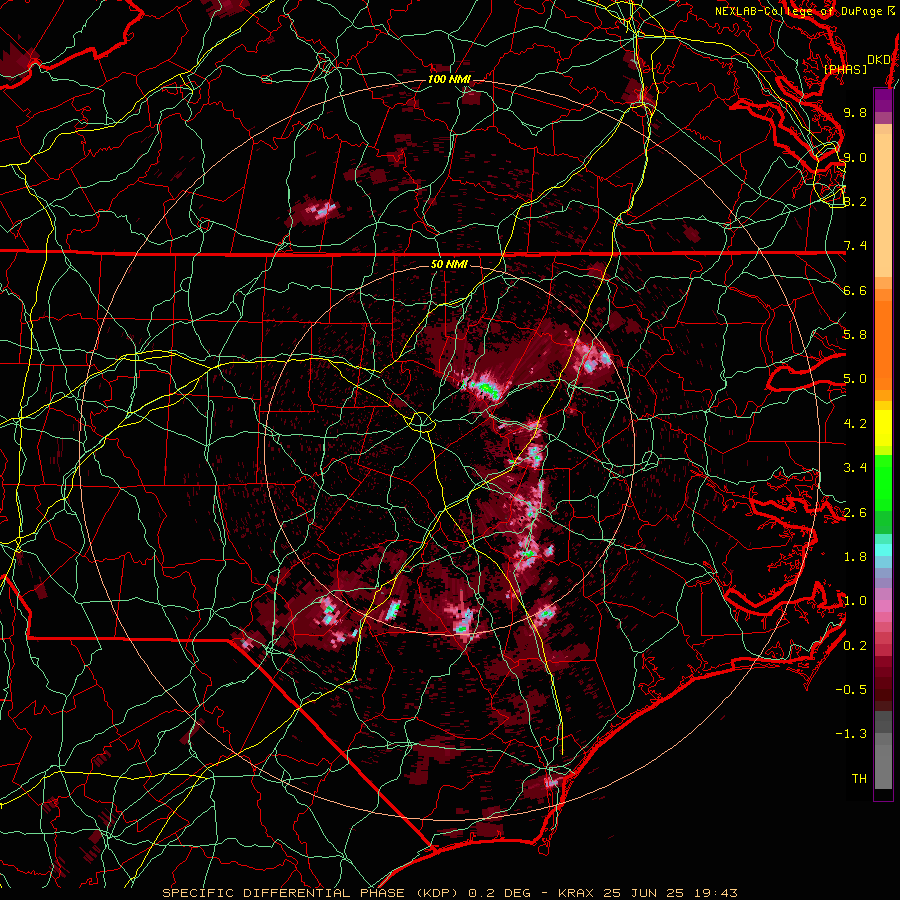The height and width of the screenshot is (900, 900).
Task: Click the orange segment of color bar
Action: point(883,344)
